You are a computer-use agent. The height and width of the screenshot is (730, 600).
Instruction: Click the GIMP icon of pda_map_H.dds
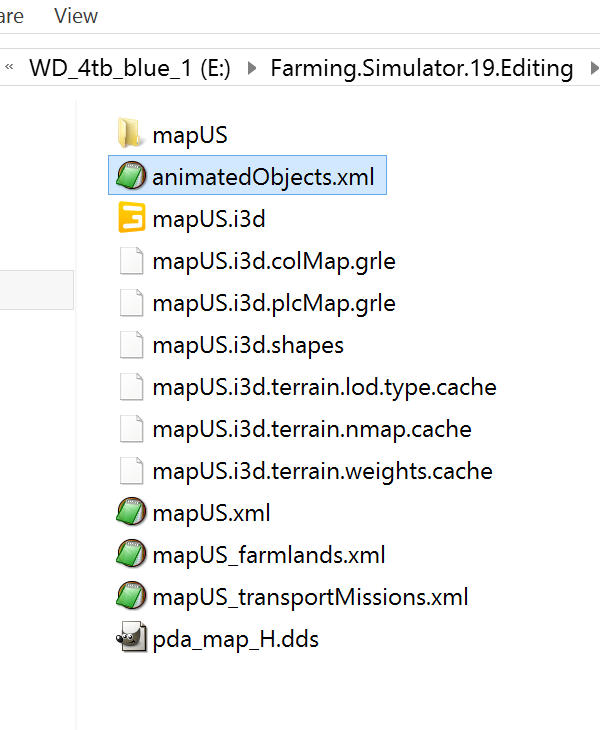(x=131, y=636)
